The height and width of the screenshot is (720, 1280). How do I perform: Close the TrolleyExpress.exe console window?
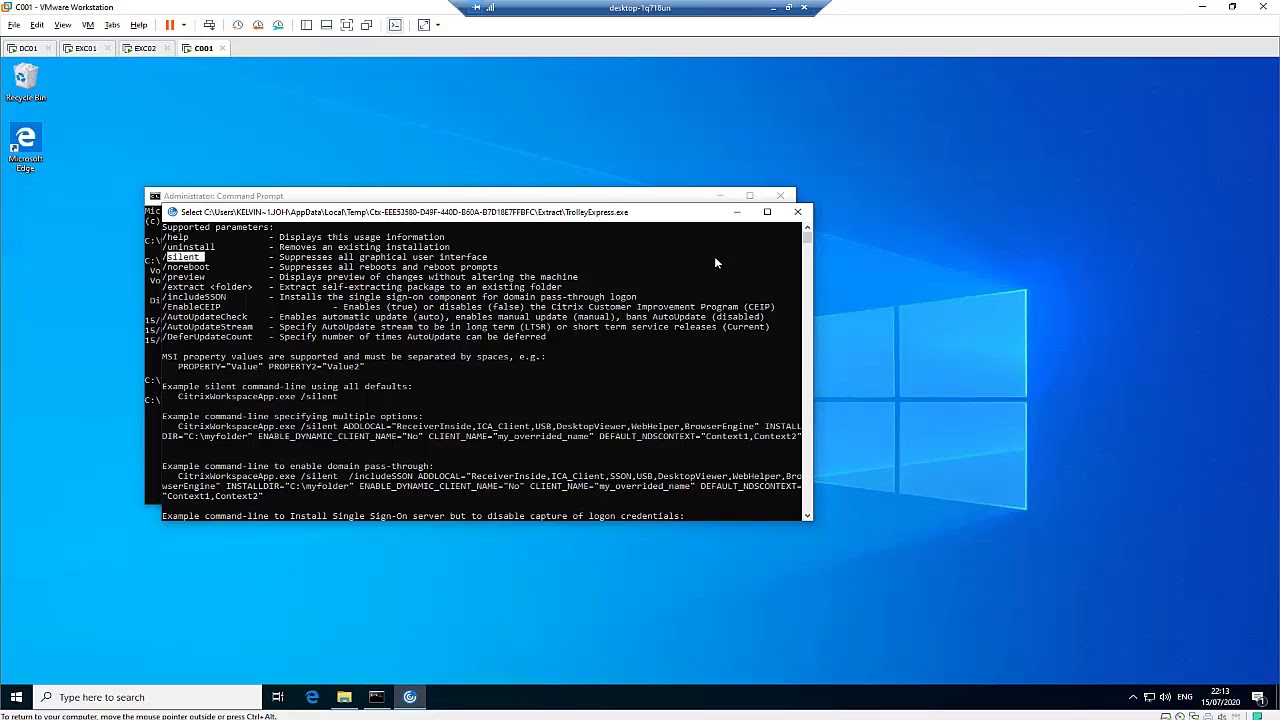(798, 212)
